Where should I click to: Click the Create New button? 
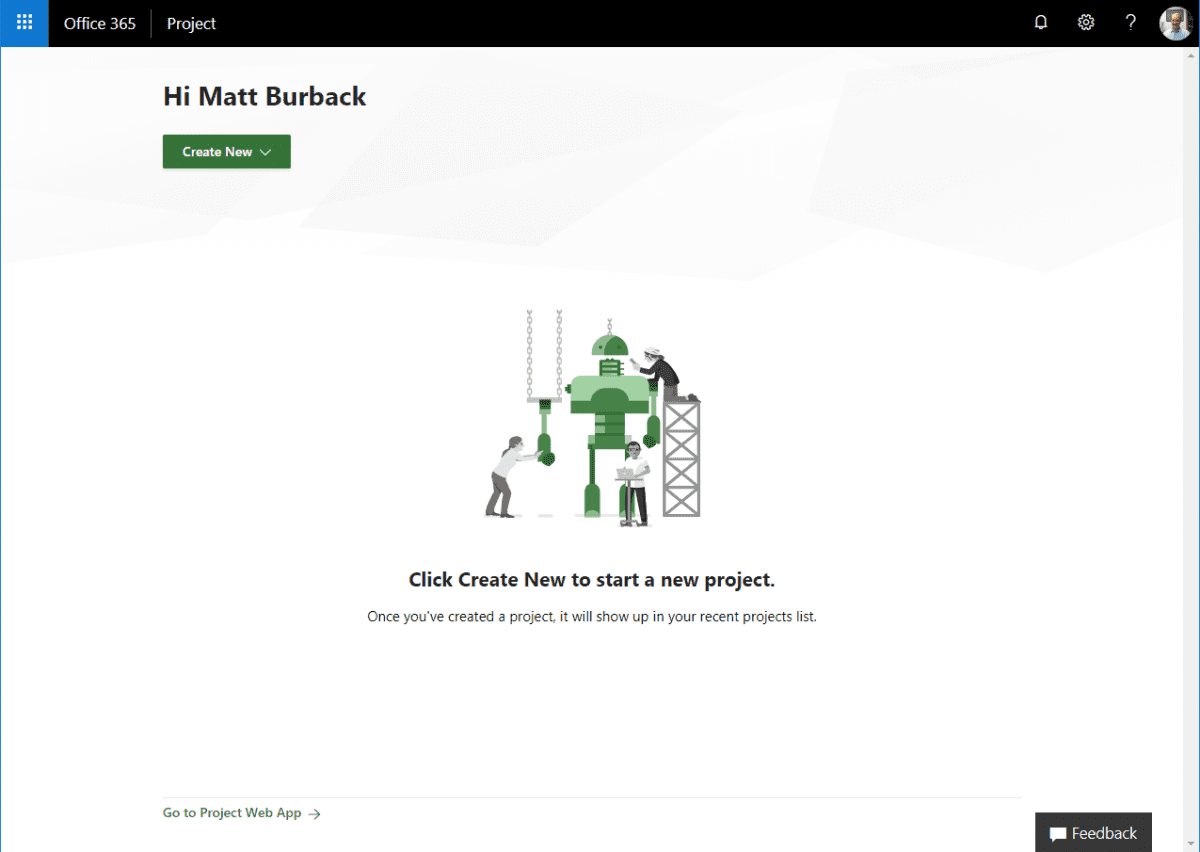pos(226,151)
